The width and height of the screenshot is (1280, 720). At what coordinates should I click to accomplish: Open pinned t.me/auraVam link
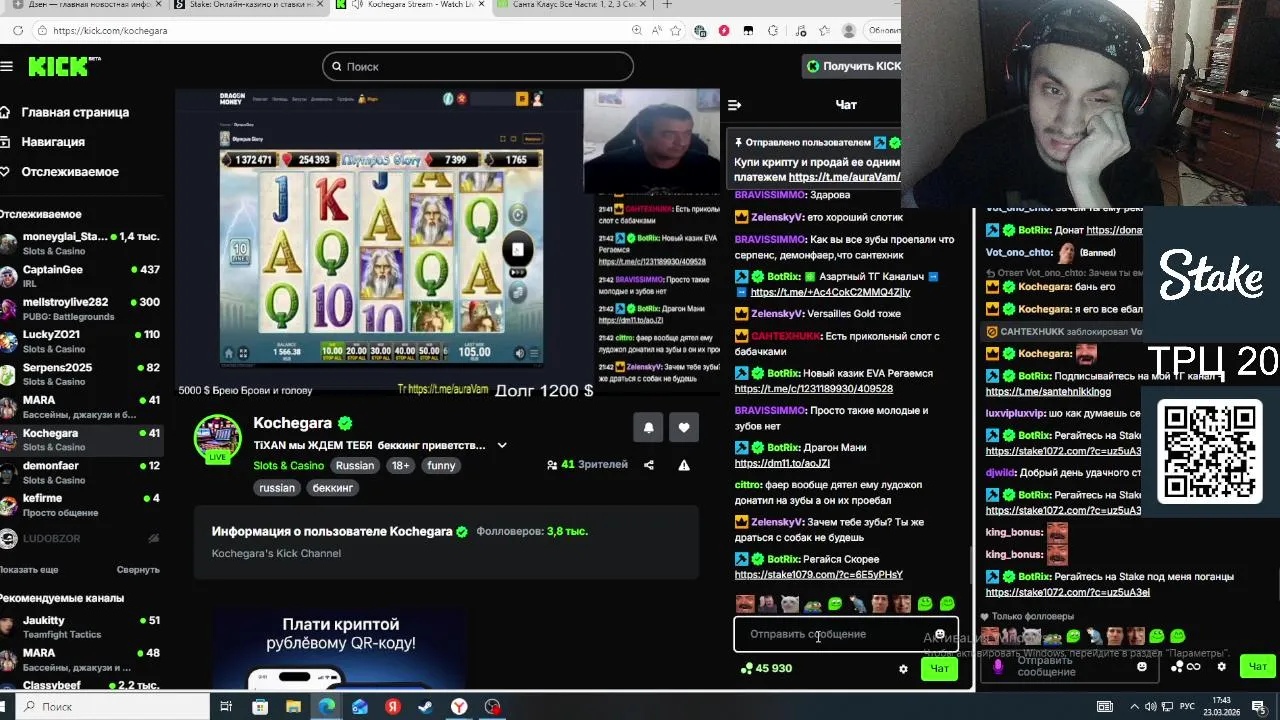pyautogui.click(x=844, y=177)
